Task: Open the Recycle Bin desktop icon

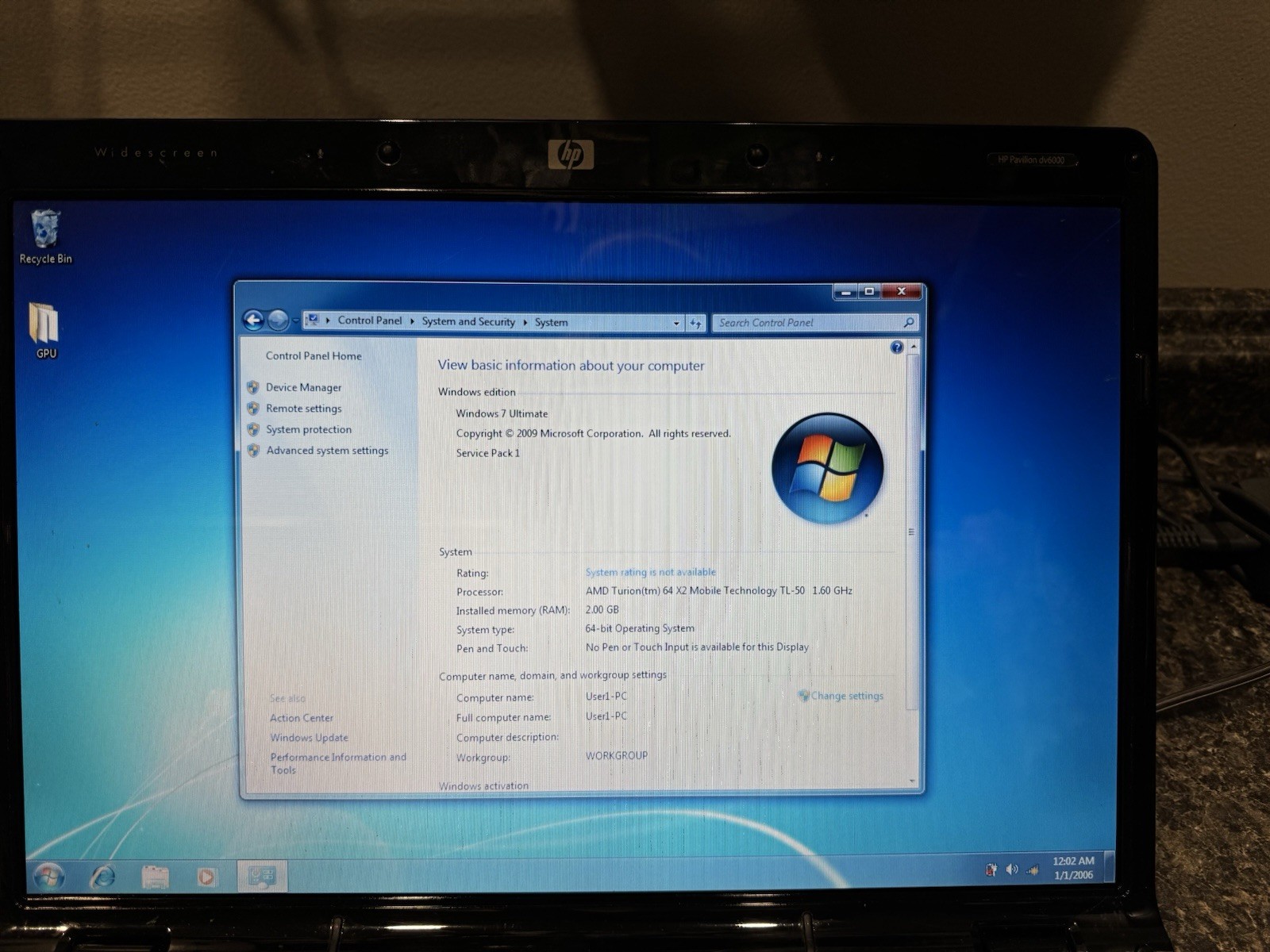Action: [45, 236]
